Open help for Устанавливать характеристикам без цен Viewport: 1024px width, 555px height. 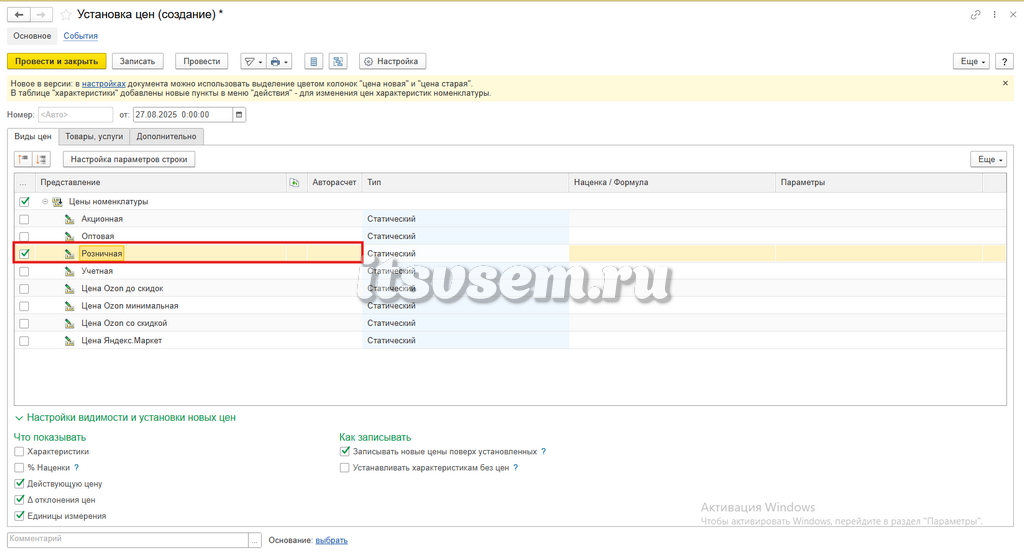click(515, 468)
